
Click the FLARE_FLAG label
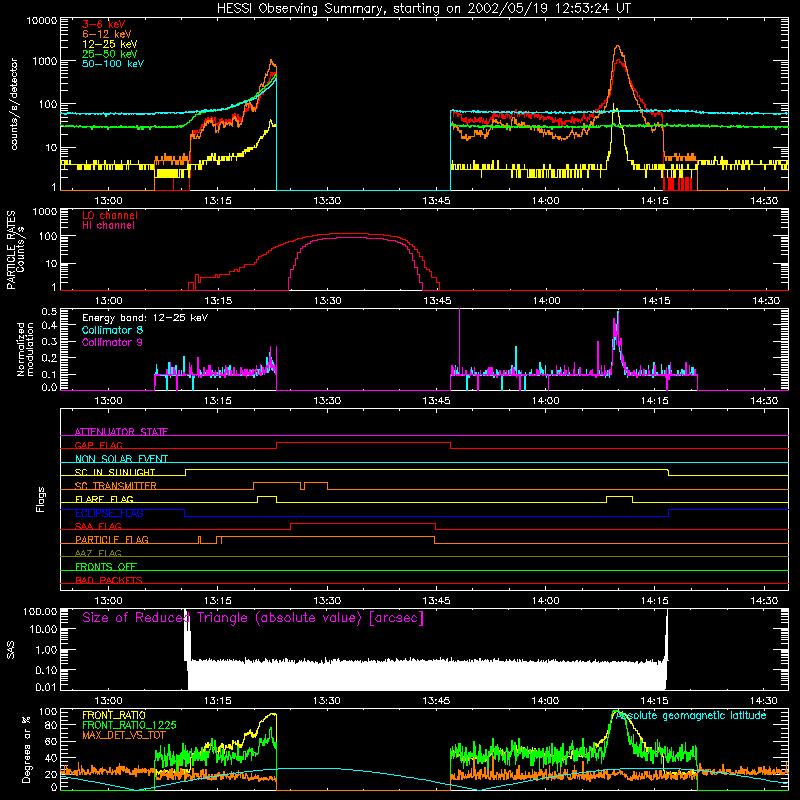point(104,499)
